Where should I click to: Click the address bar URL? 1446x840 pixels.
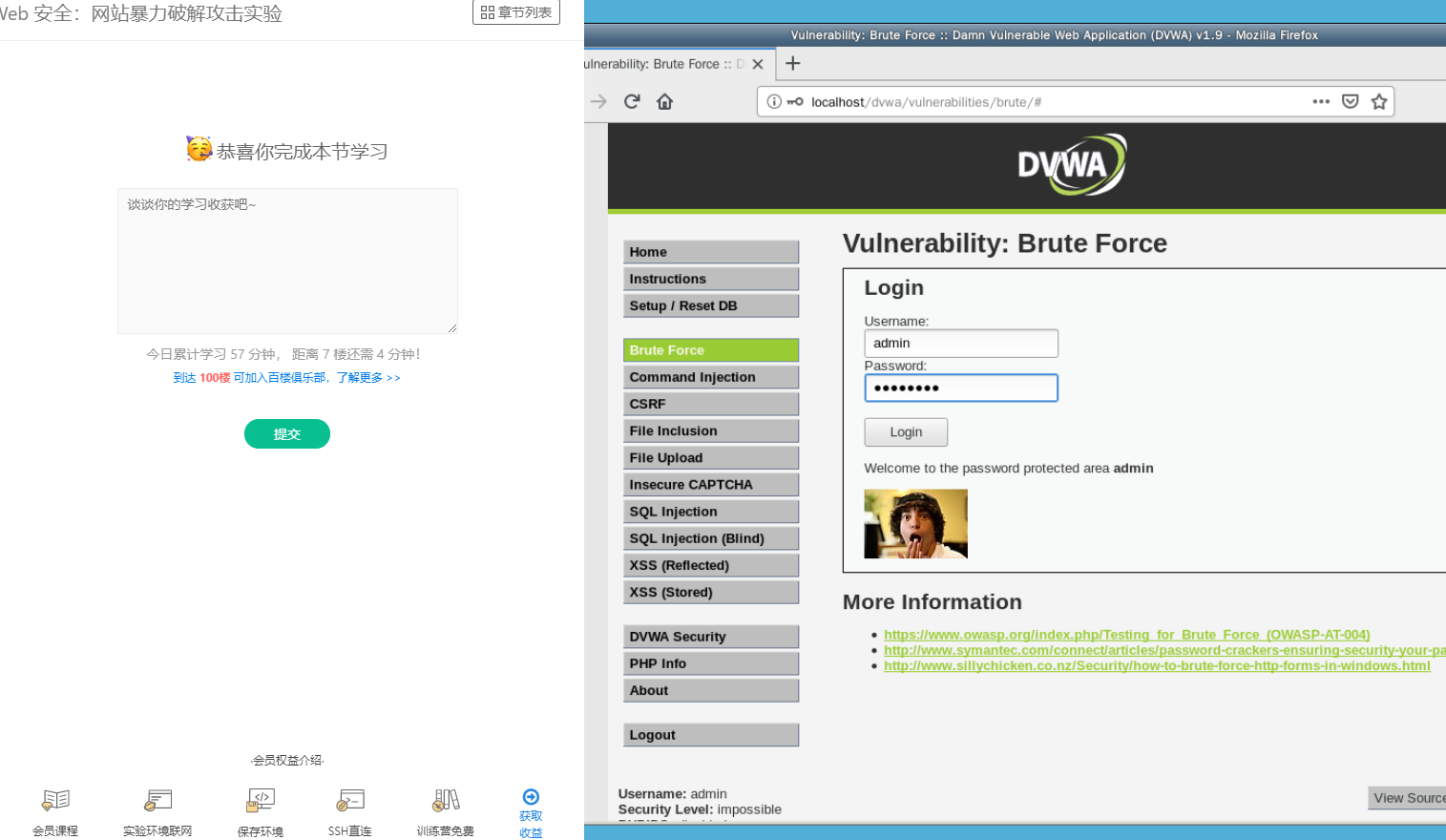click(926, 102)
